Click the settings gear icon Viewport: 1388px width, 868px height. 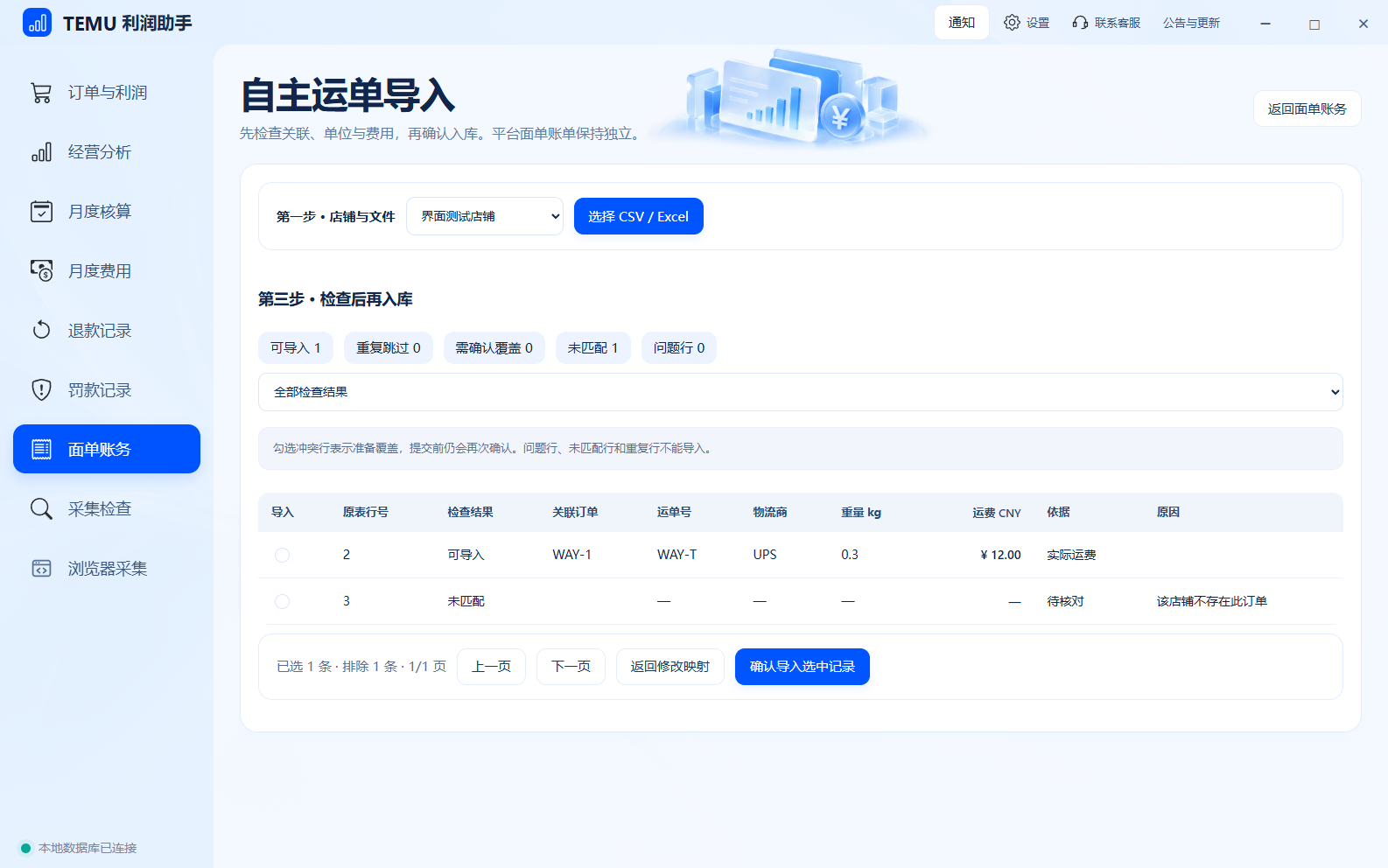[1012, 23]
